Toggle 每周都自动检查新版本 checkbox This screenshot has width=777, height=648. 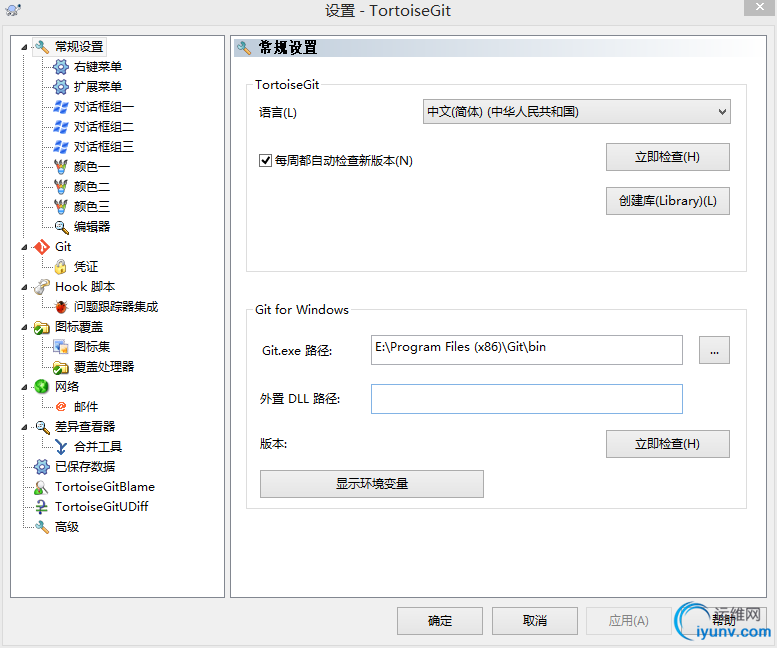[x=265, y=161]
